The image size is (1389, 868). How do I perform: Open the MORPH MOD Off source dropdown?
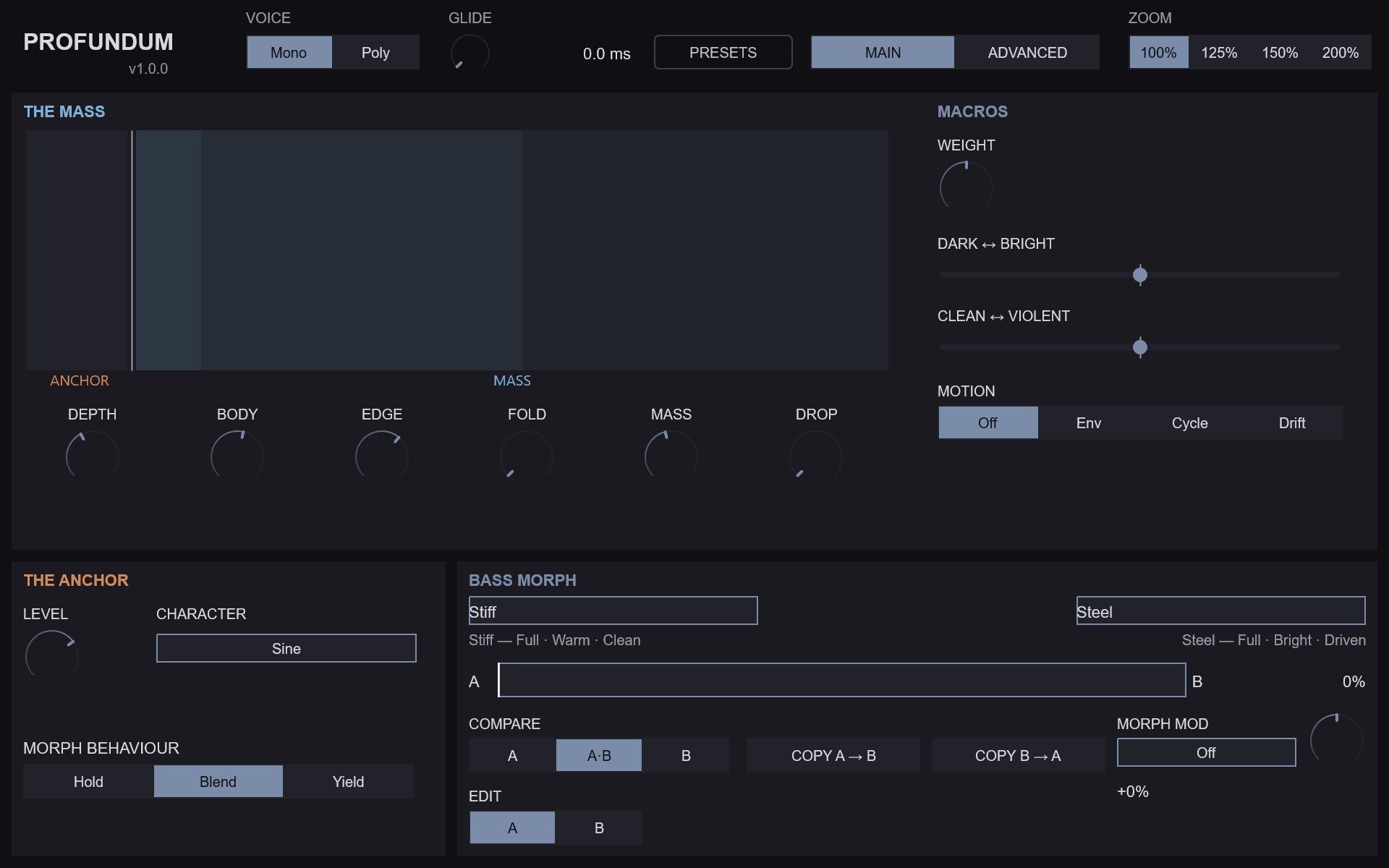[1206, 752]
